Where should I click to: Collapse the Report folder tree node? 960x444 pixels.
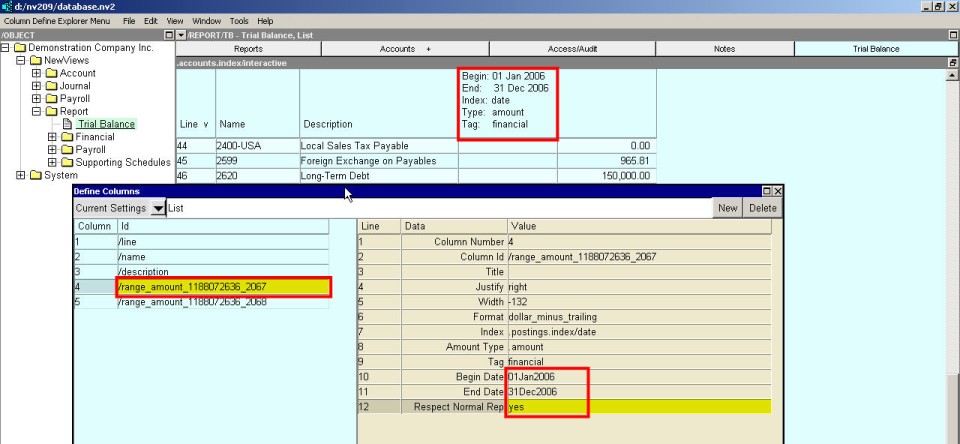click(36, 112)
